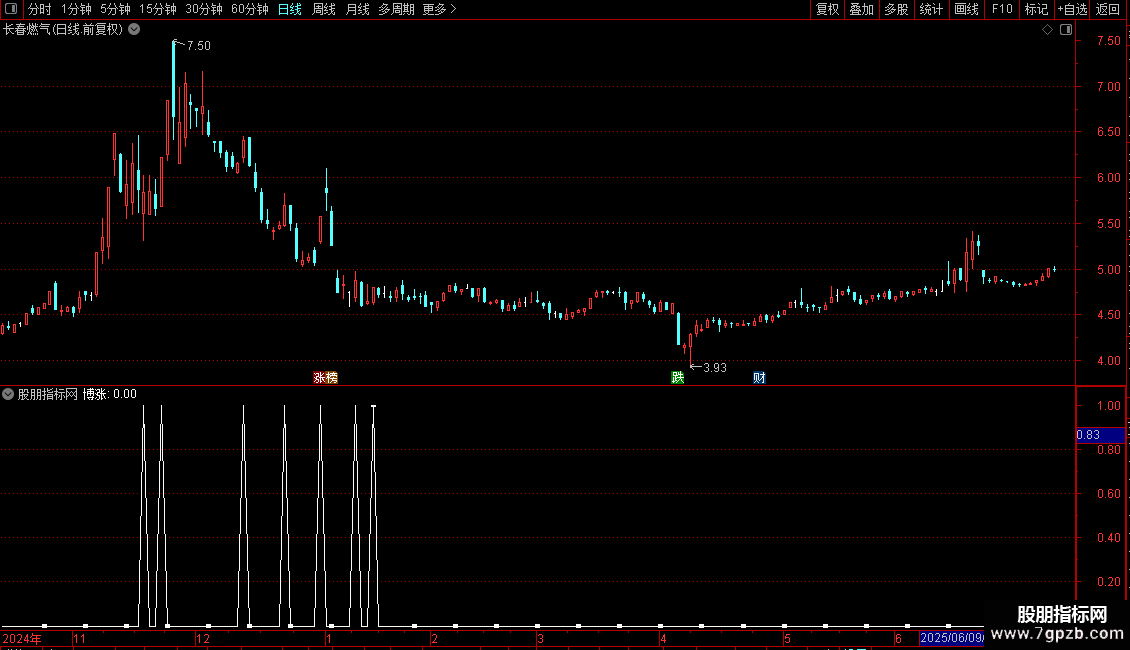Select the 60分钟 period
Image resolution: width=1130 pixels, height=650 pixels.
pyautogui.click(x=249, y=9)
